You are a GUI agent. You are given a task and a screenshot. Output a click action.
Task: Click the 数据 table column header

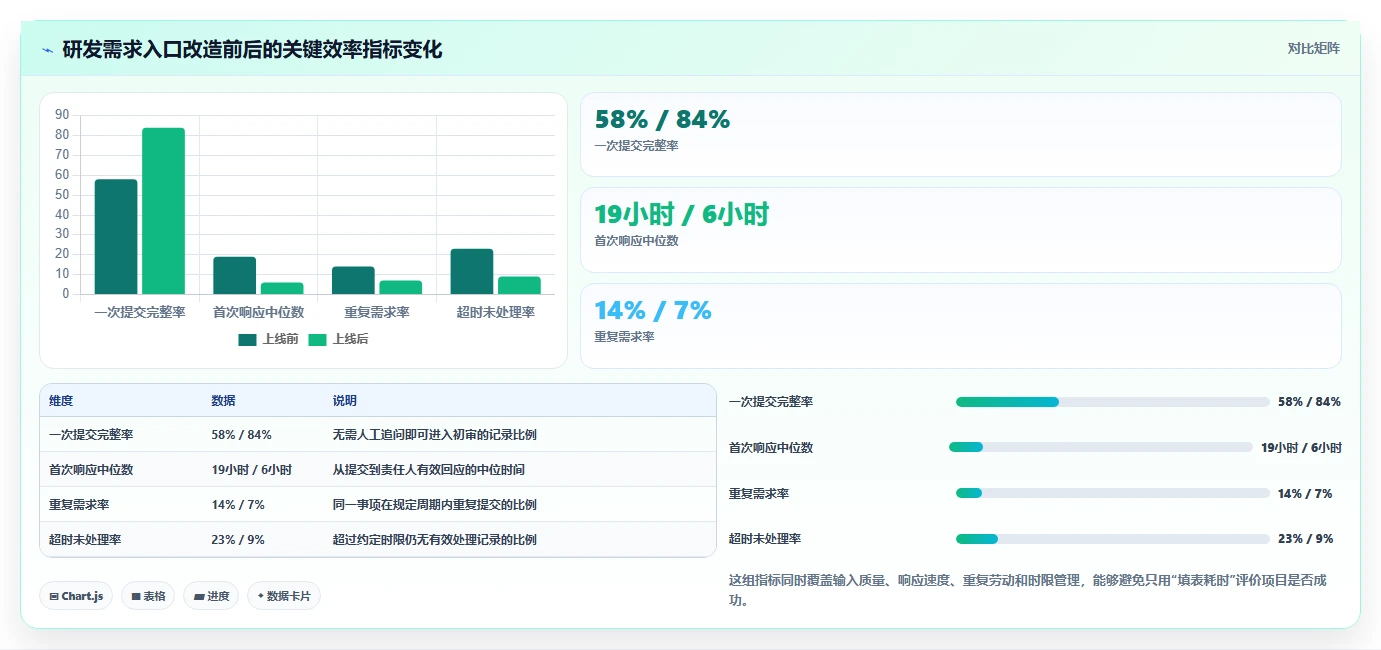224,401
